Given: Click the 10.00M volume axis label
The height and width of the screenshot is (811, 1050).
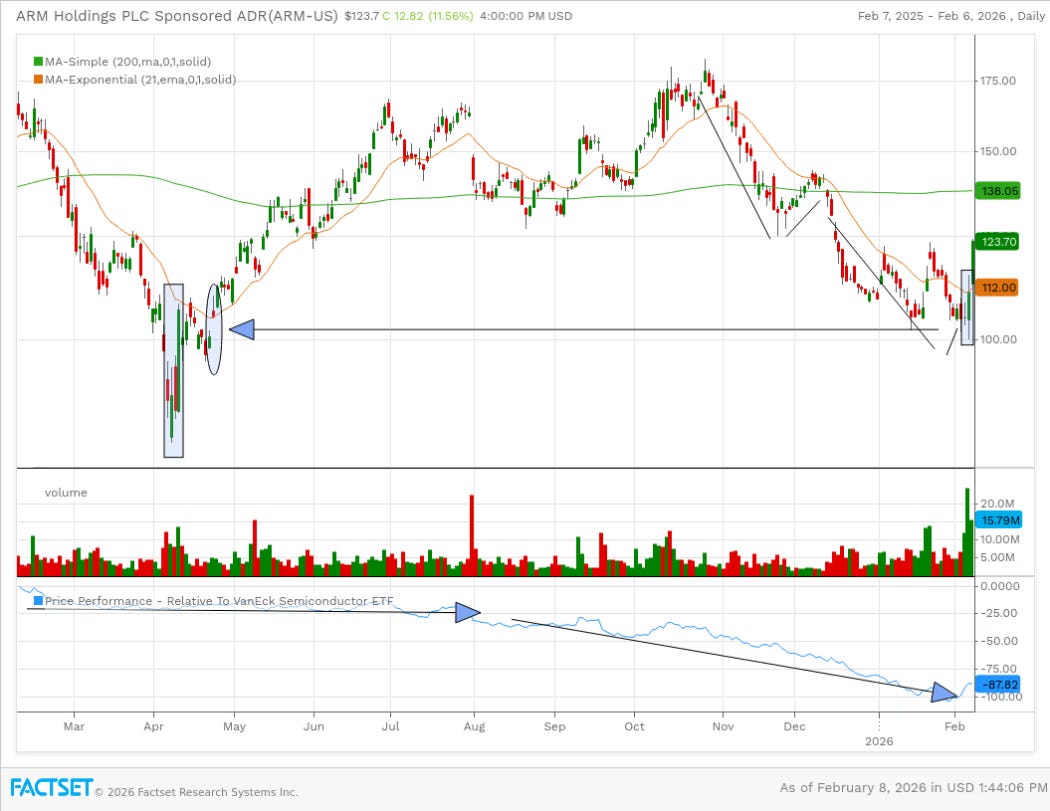Looking at the screenshot, I should [1000, 539].
